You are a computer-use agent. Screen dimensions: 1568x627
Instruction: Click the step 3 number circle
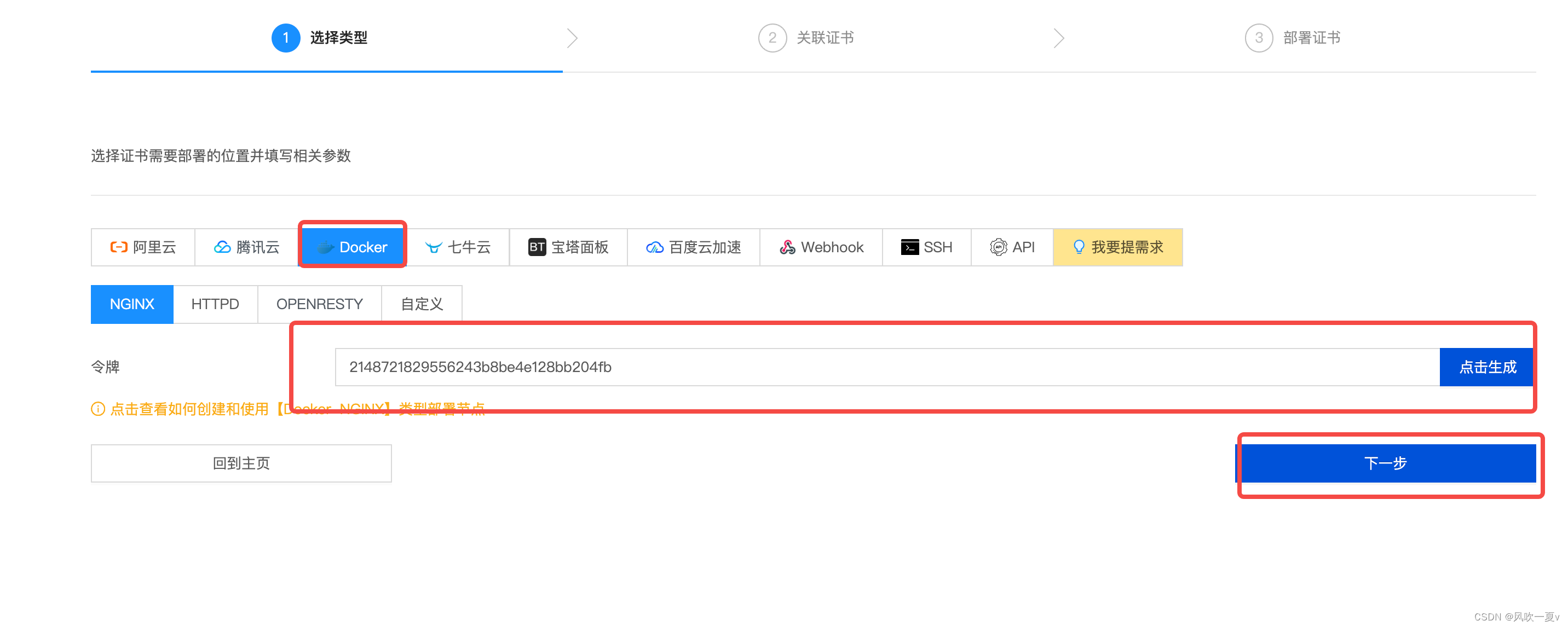coord(1259,38)
